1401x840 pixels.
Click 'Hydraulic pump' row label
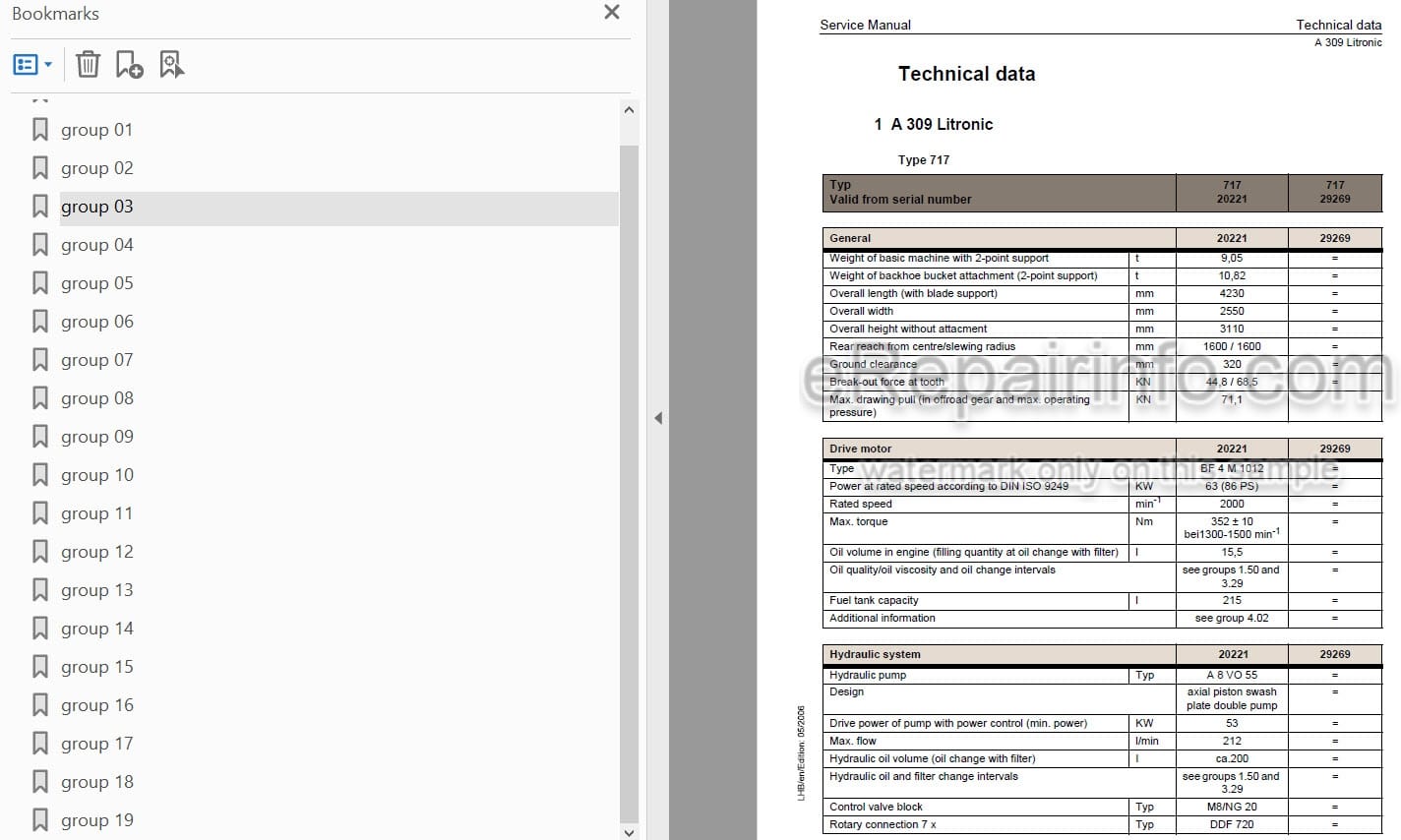[x=868, y=675]
